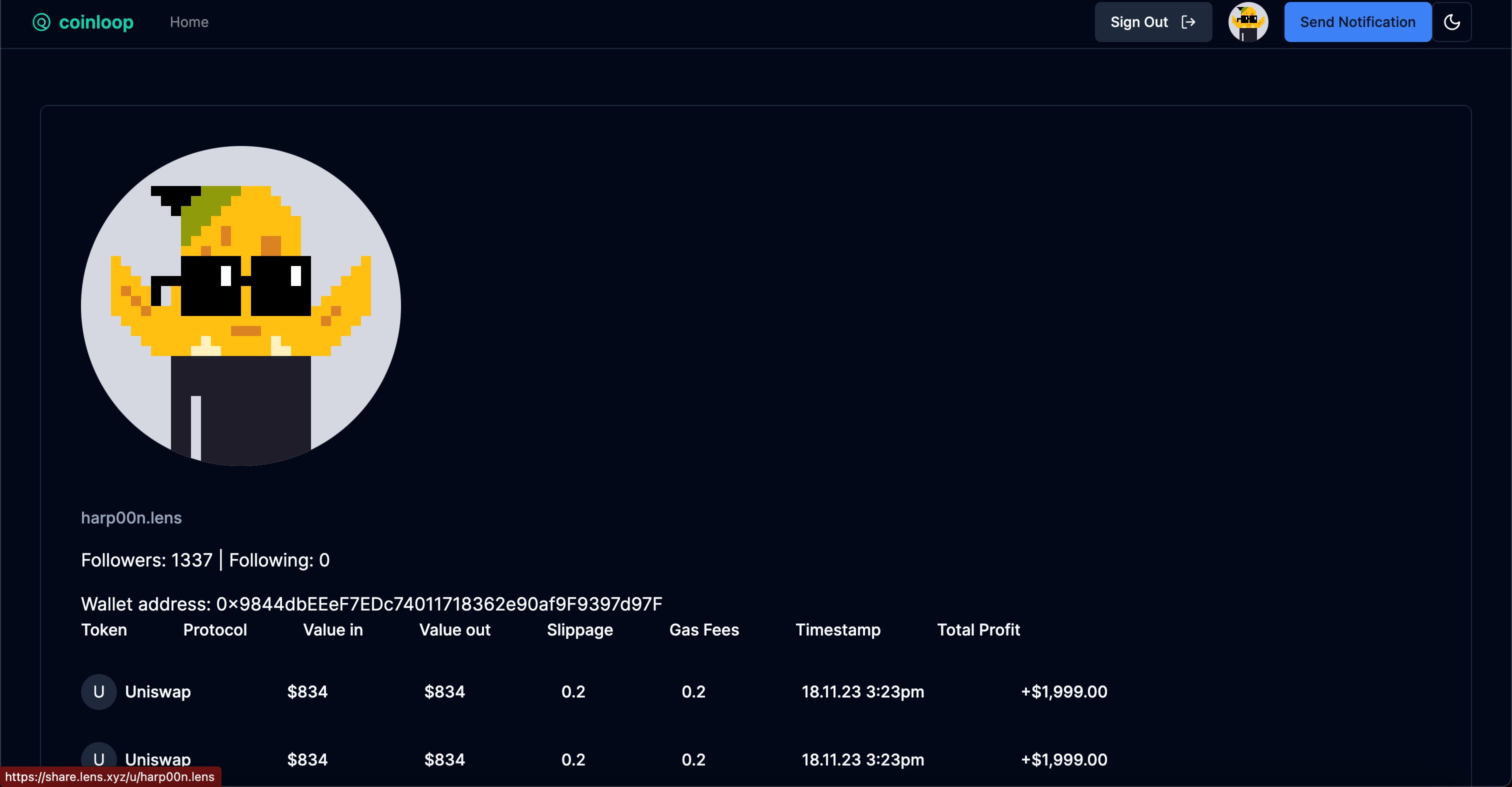Image resolution: width=1512 pixels, height=787 pixels.
Task: Open the coinloop brand link
Action: pyautogui.click(x=83, y=22)
